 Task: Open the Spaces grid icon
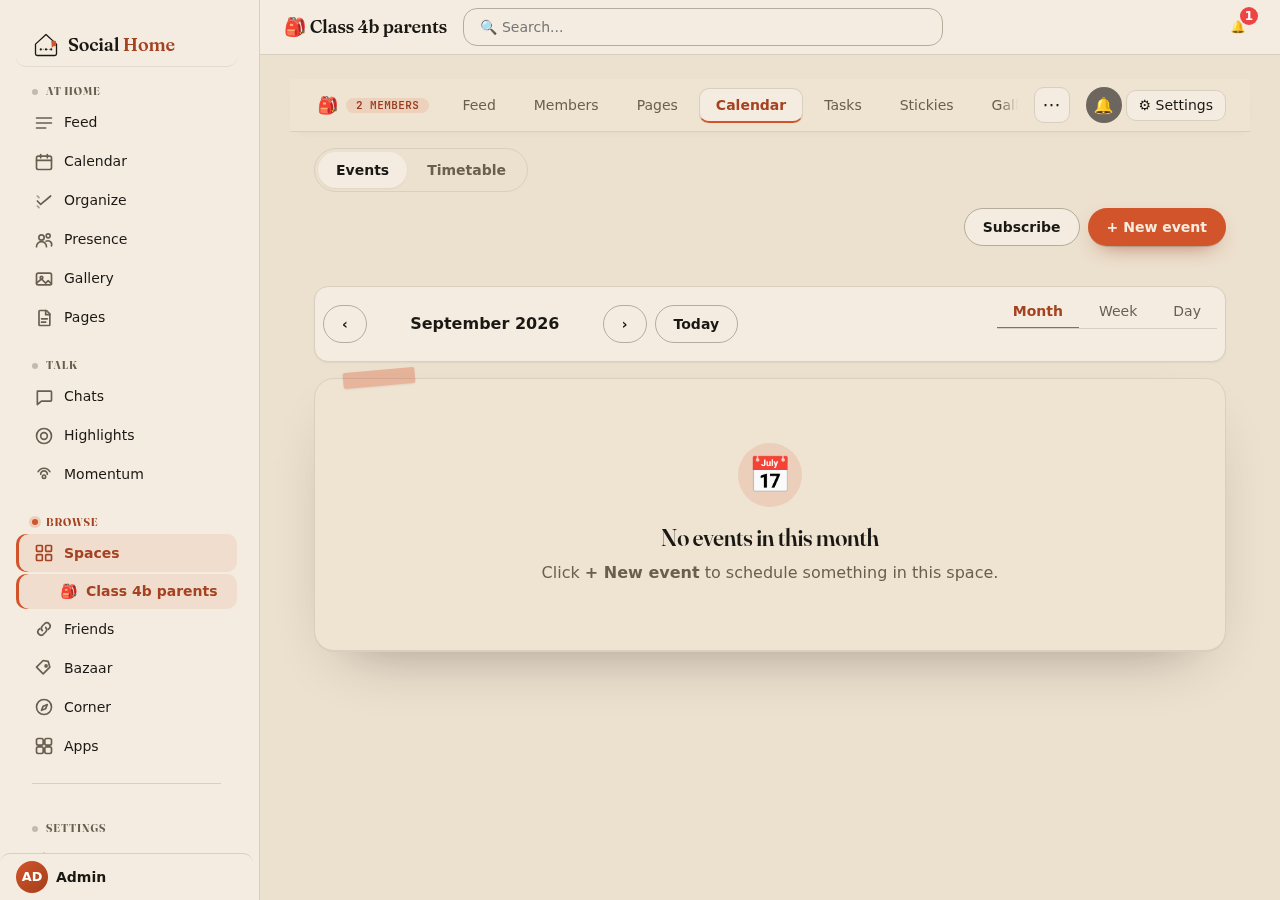tap(44, 553)
